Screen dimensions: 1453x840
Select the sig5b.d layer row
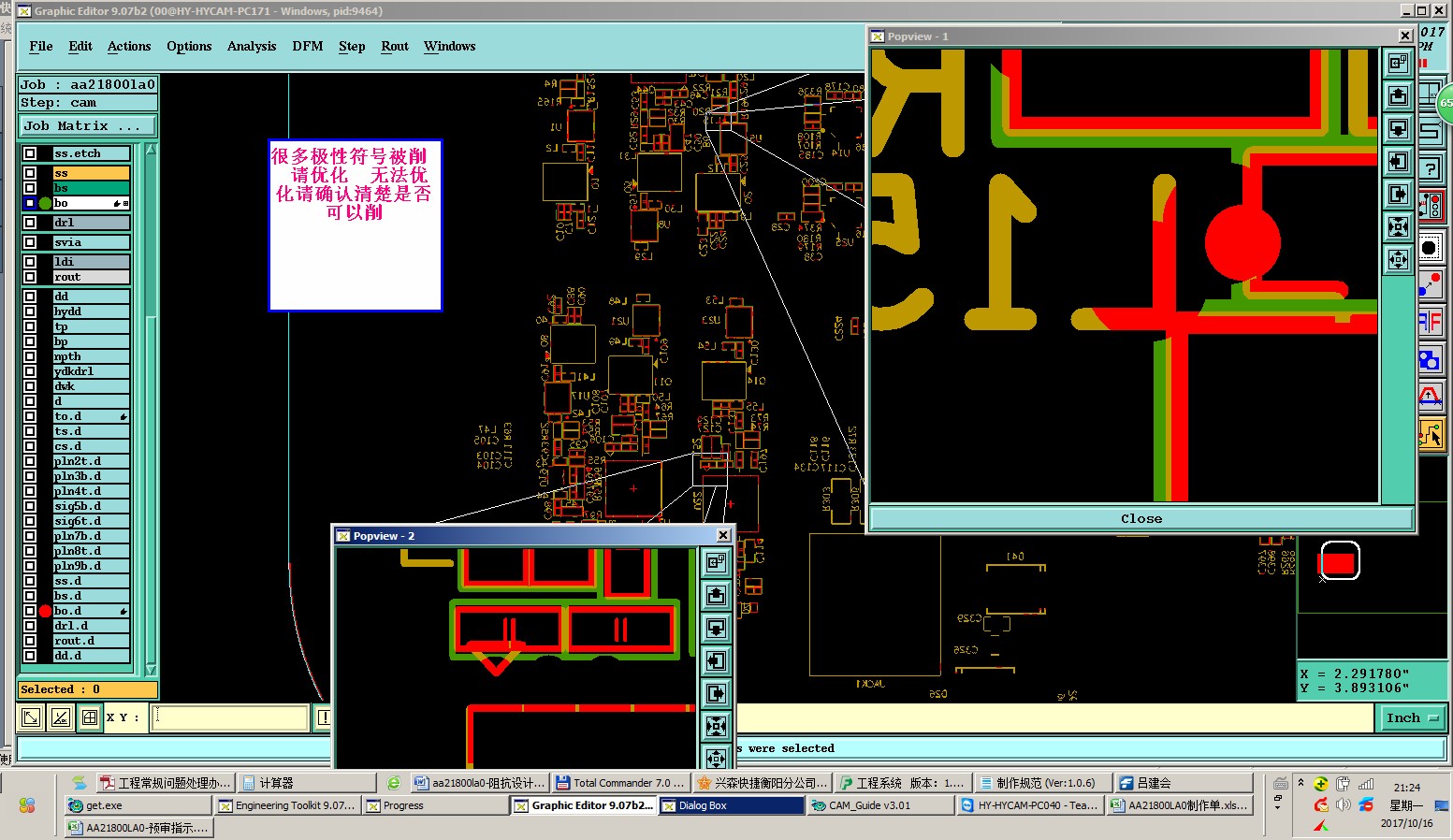(x=91, y=506)
